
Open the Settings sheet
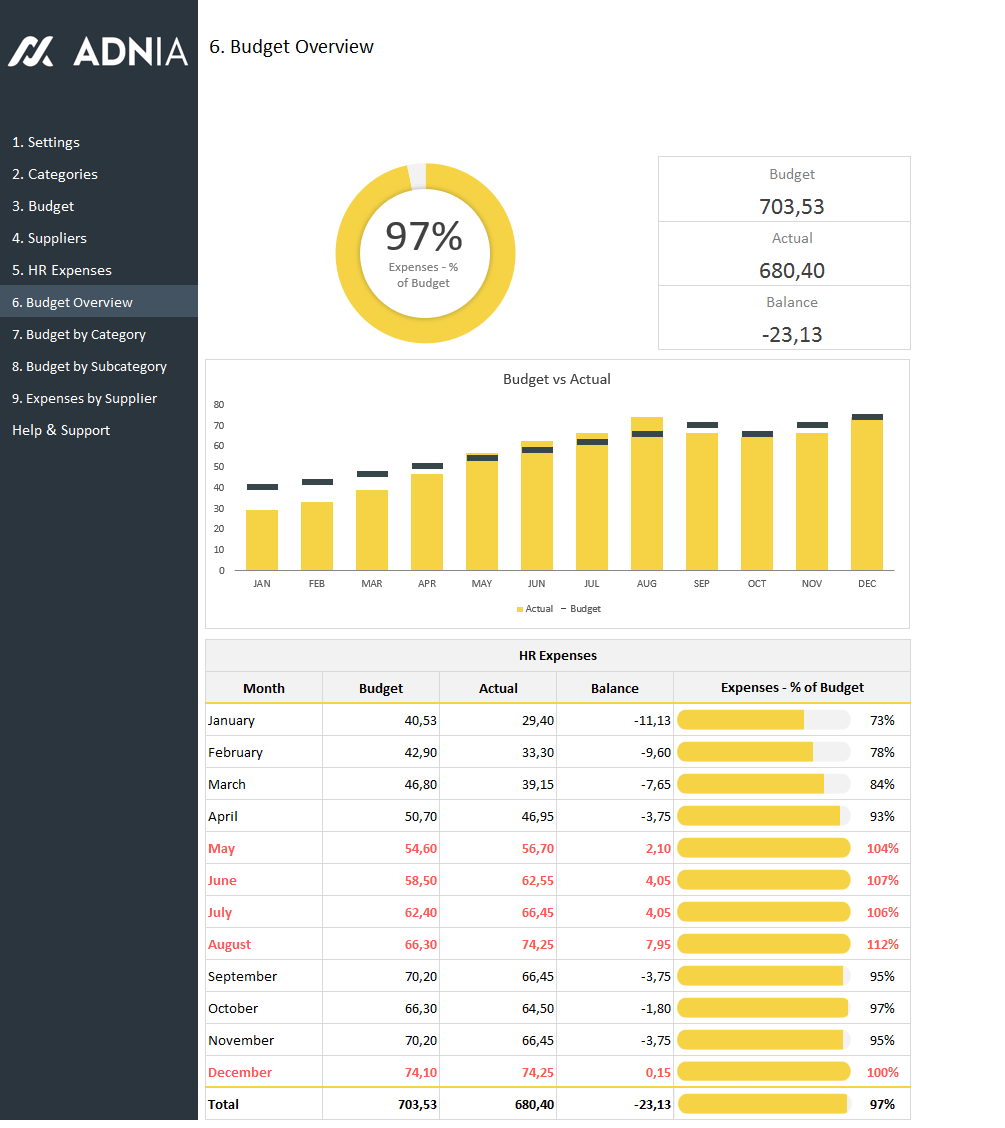(46, 142)
